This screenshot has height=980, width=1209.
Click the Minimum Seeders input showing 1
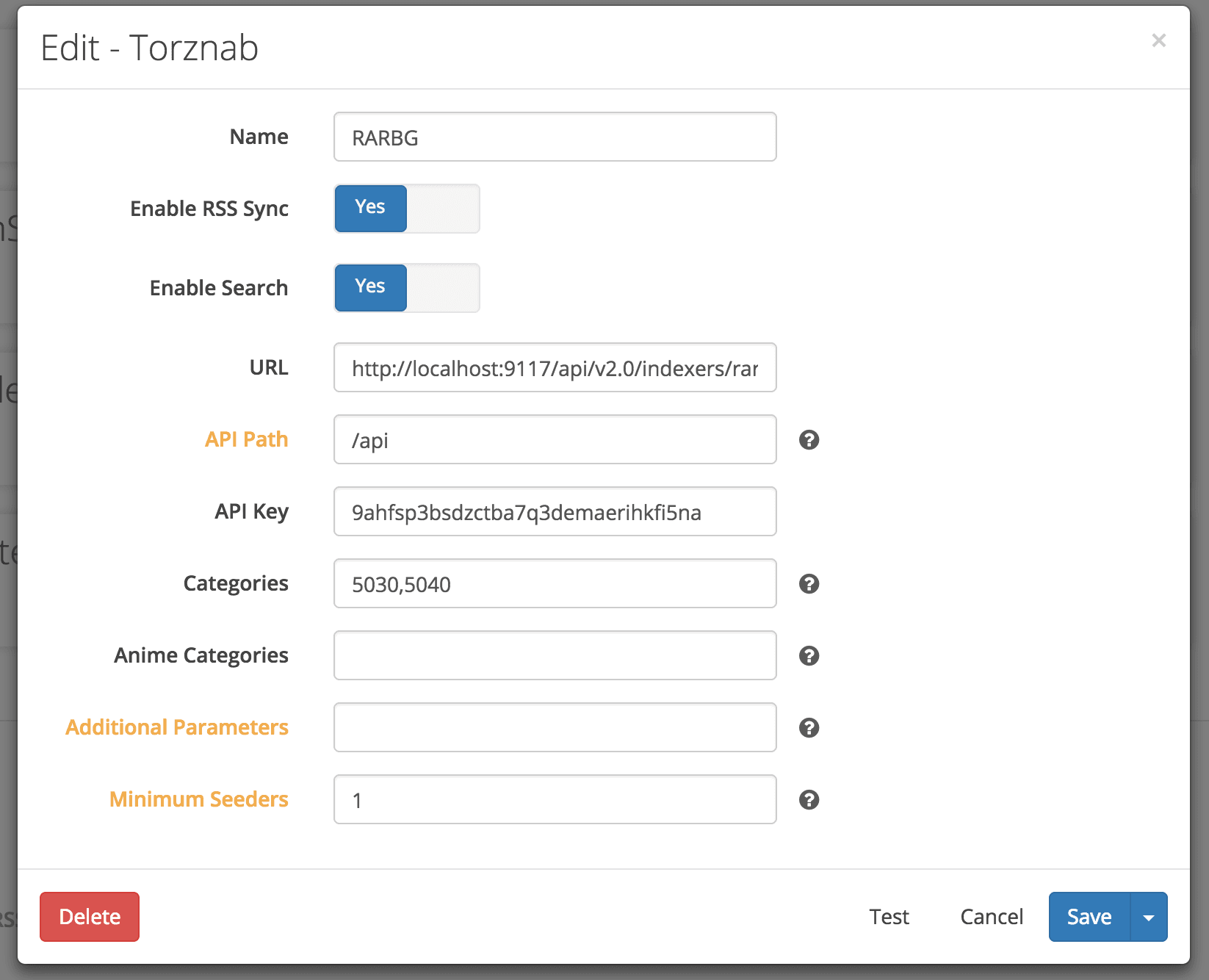pyautogui.click(x=554, y=799)
